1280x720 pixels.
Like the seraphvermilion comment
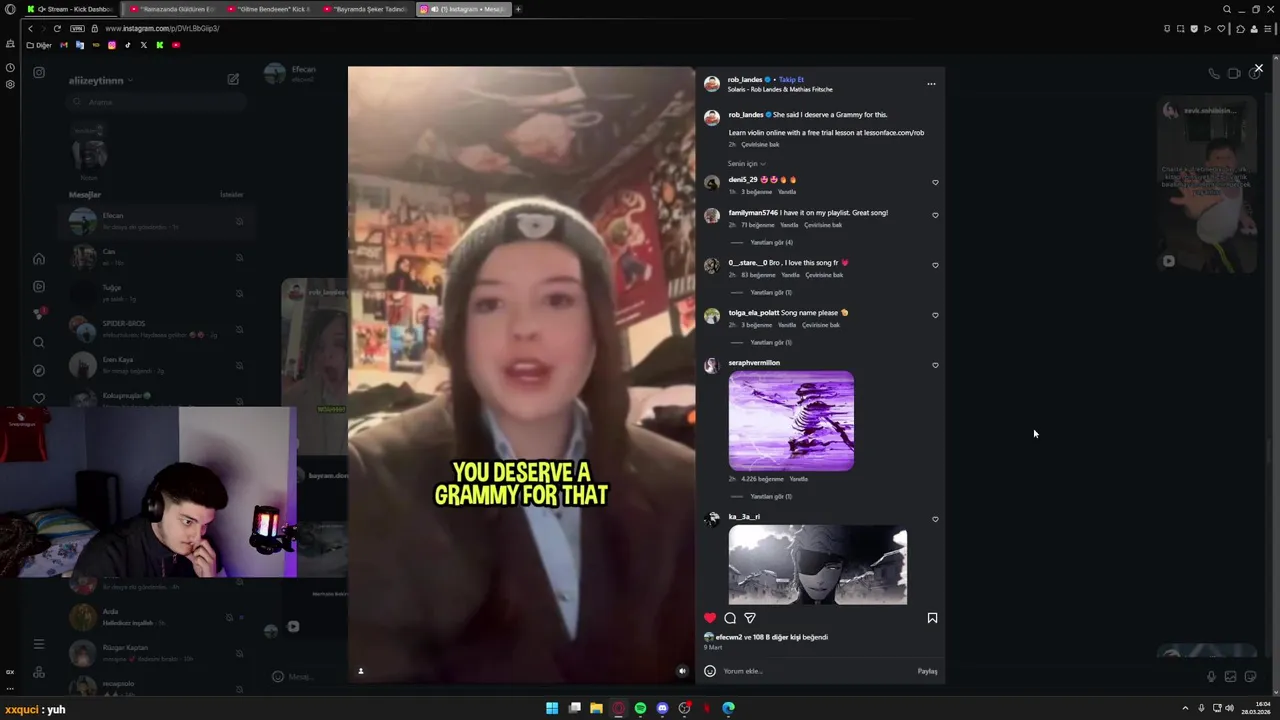935,365
